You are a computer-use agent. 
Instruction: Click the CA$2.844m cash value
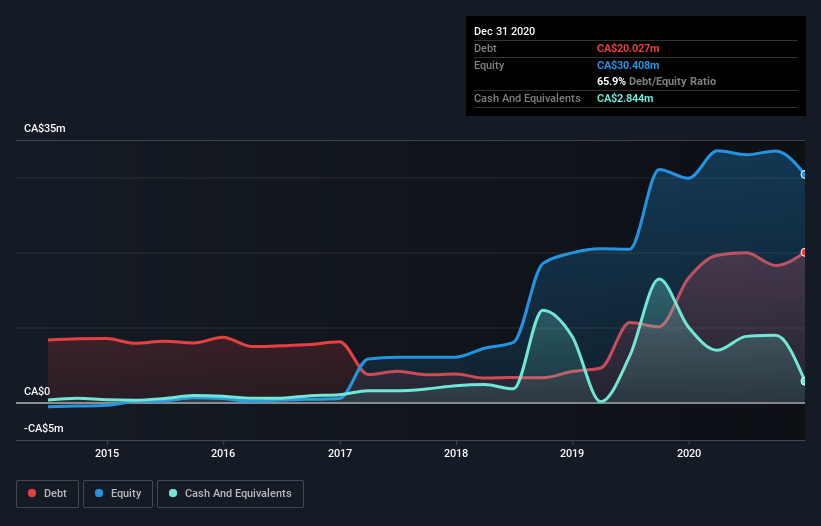point(625,98)
